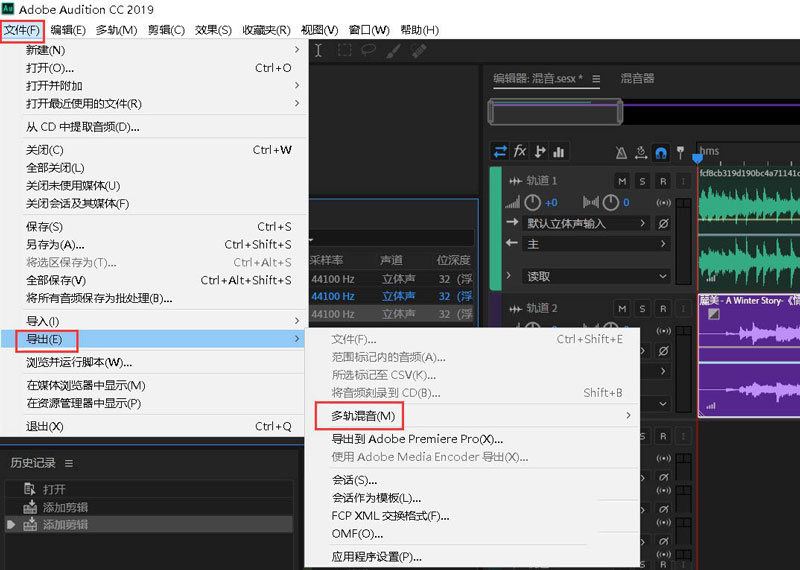Open the 文件(F) menu
Image resolution: width=800 pixels, height=570 pixels.
(x=22, y=30)
